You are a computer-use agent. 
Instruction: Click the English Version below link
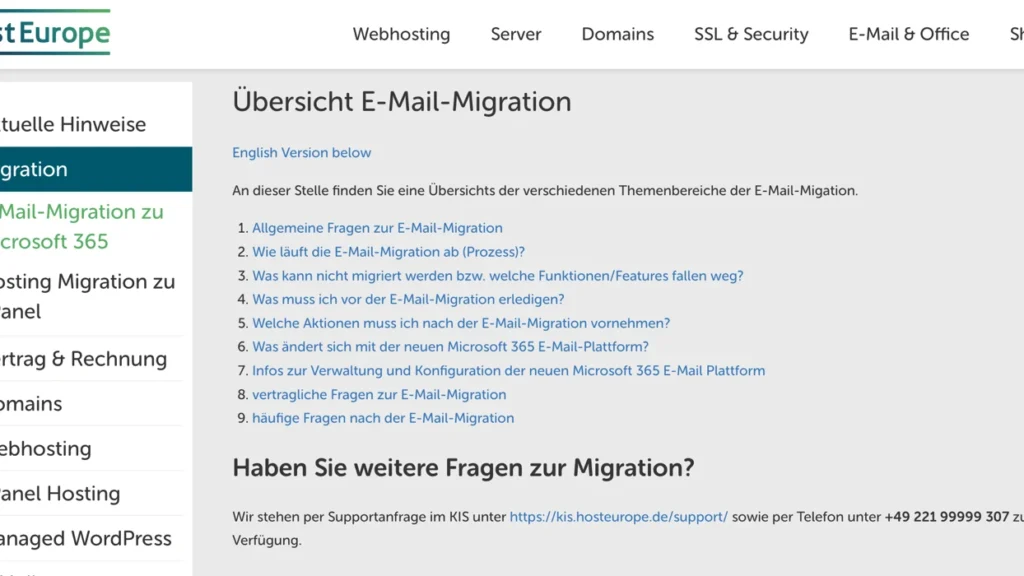(302, 152)
